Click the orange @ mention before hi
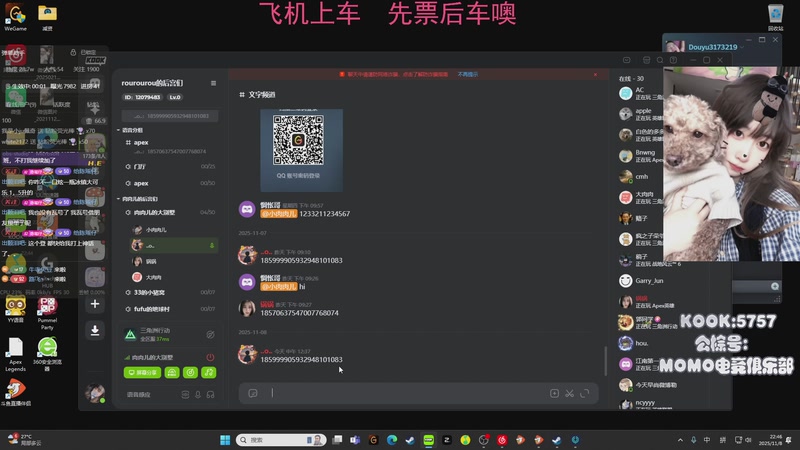The height and width of the screenshot is (450, 800). point(279,287)
